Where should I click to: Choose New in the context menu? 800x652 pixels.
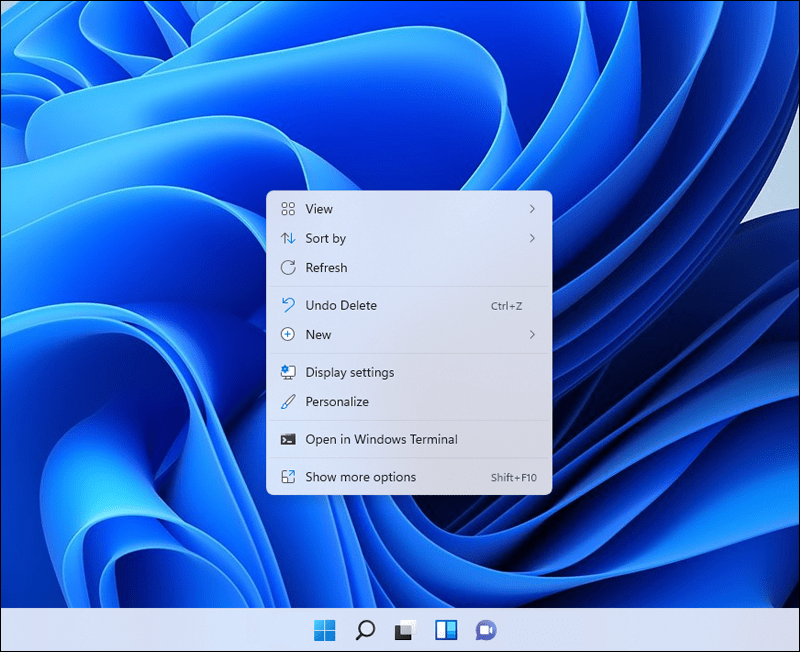pyautogui.click(x=409, y=334)
